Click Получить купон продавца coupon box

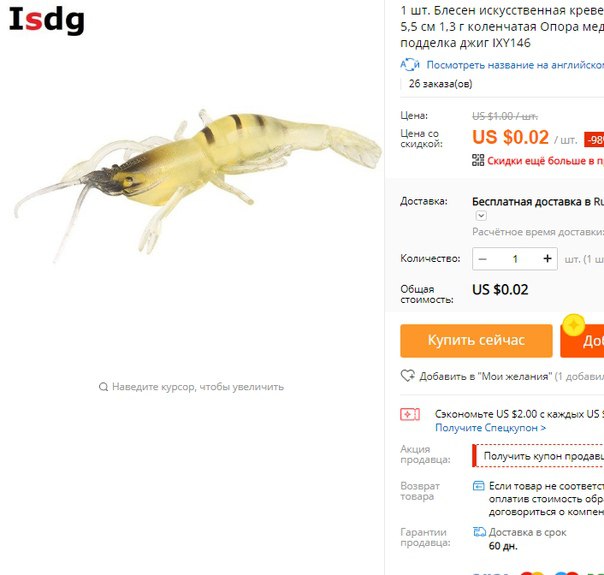[538, 456]
